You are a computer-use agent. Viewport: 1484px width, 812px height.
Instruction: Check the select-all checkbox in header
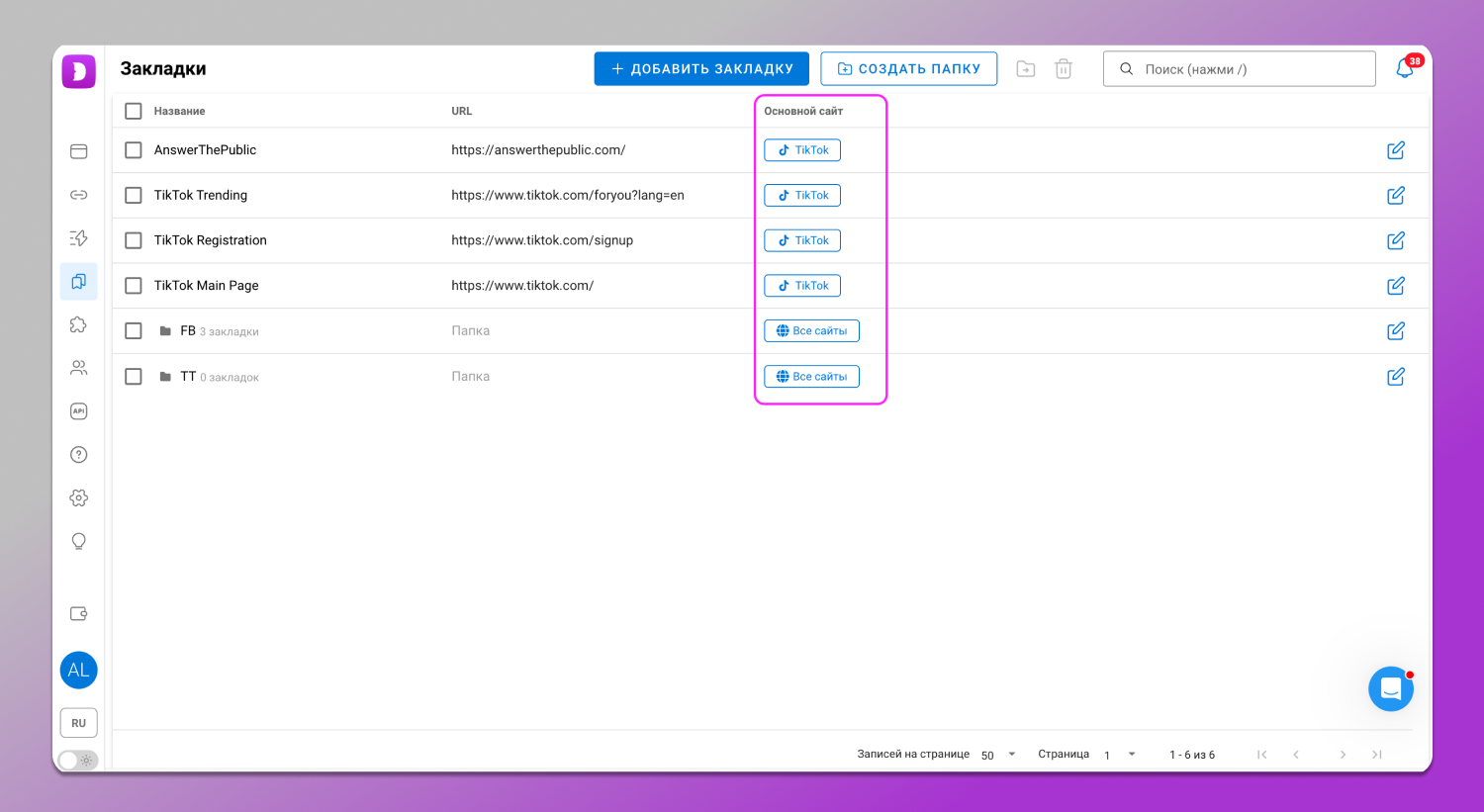click(x=134, y=111)
